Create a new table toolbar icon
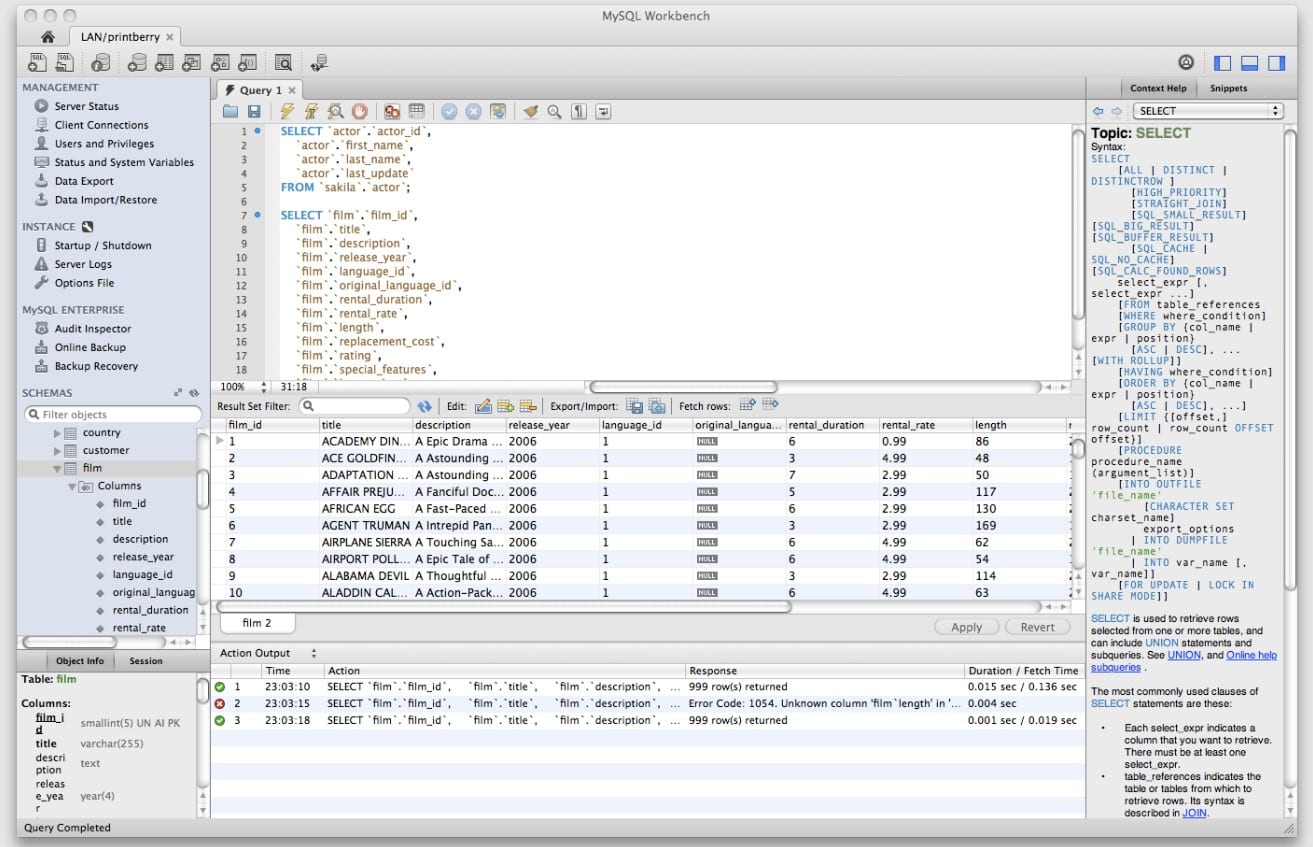 [x=165, y=63]
